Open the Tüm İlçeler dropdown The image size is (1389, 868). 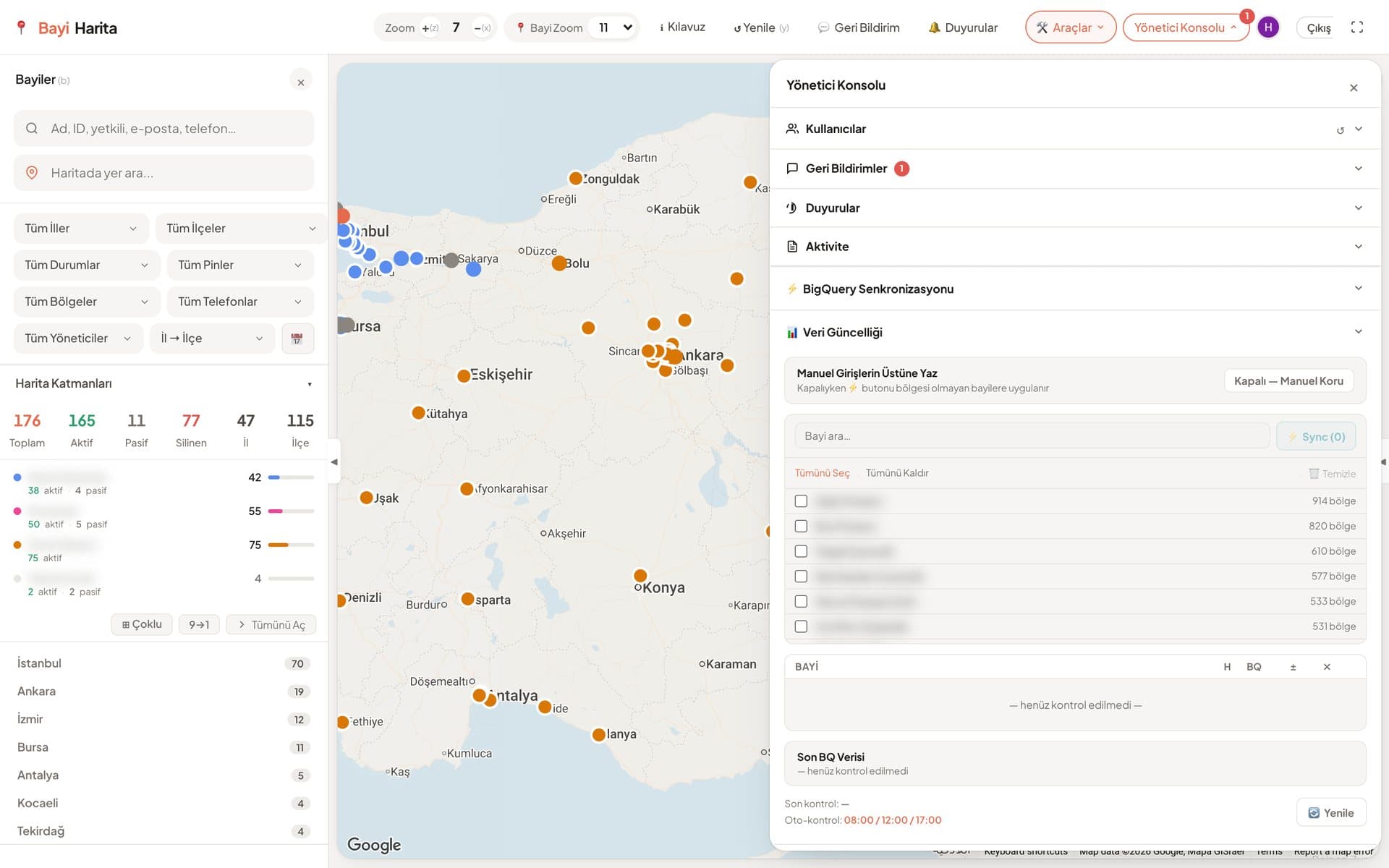point(241,229)
